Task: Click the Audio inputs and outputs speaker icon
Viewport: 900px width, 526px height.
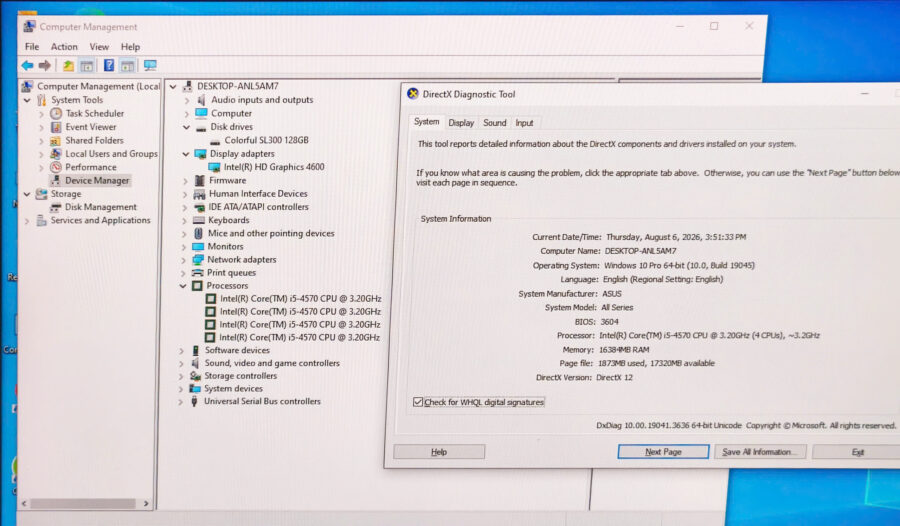Action: (201, 100)
